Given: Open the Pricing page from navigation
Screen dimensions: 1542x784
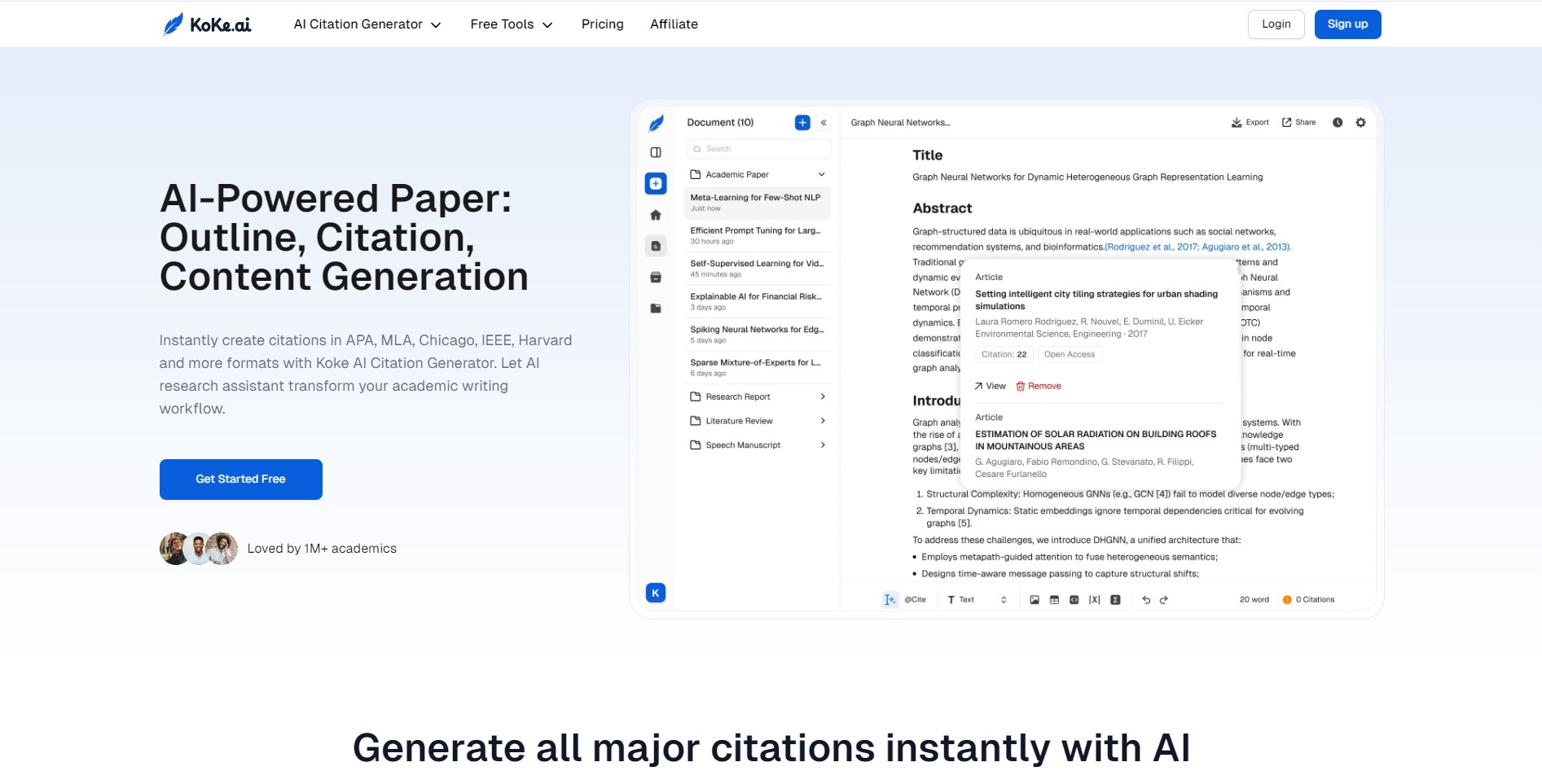Looking at the screenshot, I should [602, 24].
